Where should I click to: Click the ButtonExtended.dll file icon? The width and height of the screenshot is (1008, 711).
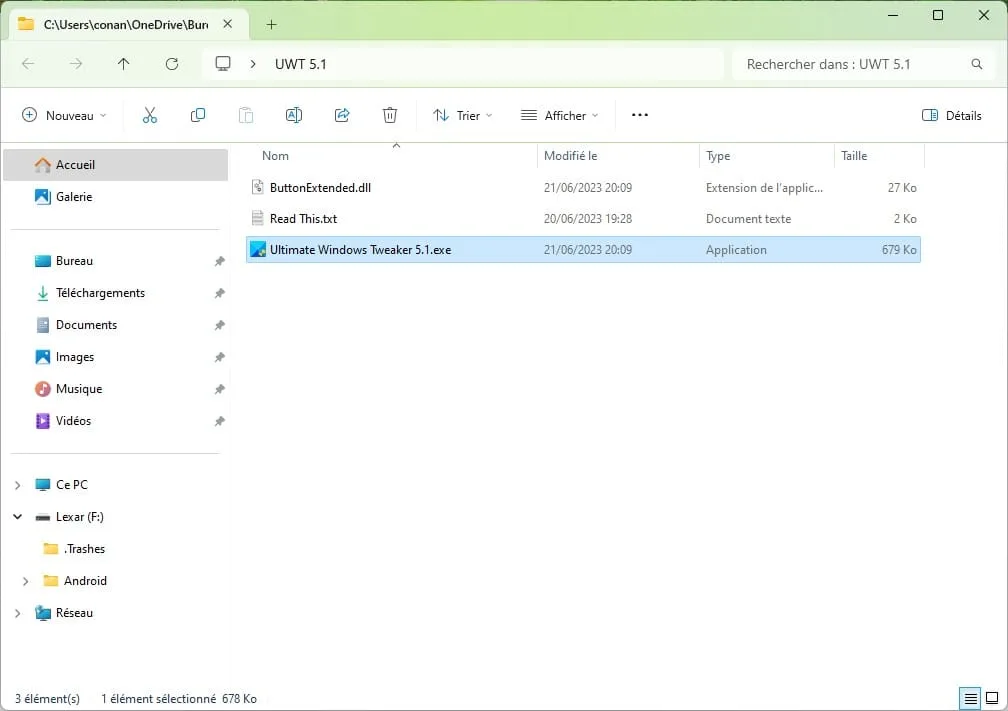[258, 187]
